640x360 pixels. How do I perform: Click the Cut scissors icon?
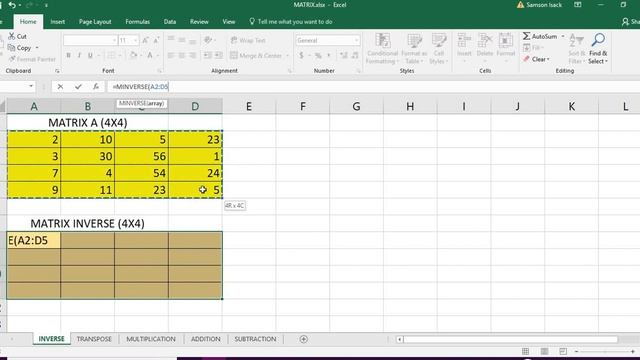tap(12, 36)
